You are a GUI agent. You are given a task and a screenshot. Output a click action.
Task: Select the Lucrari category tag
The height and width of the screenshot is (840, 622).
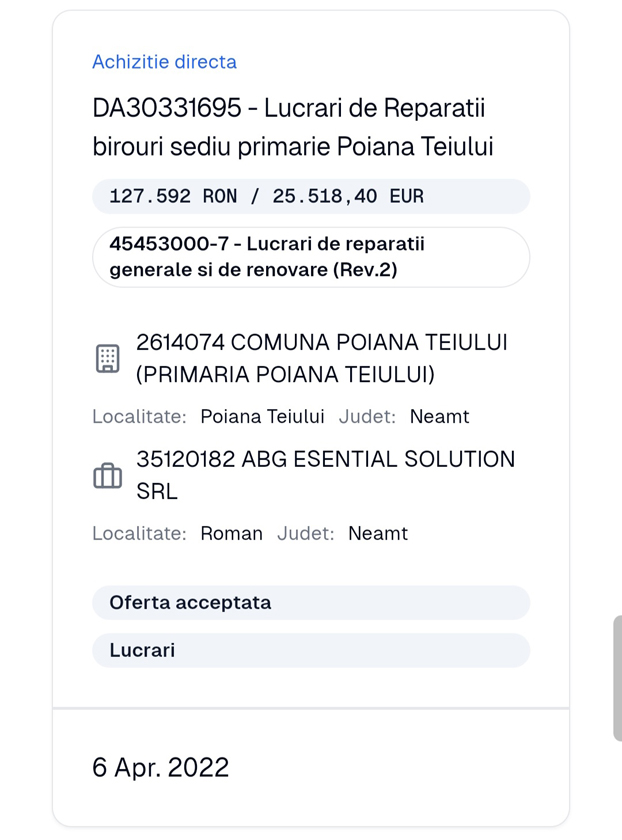coord(140,650)
